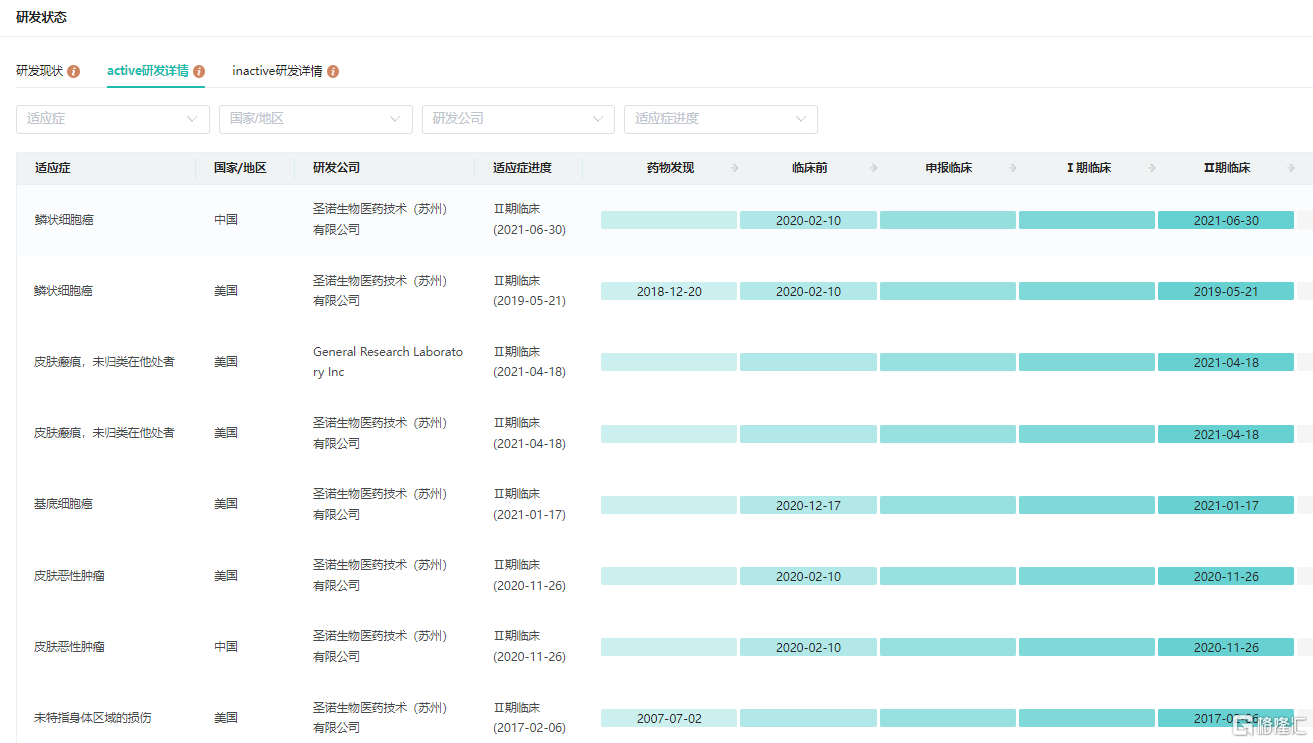The height and width of the screenshot is (743, 1313).
Task: Click Ⅱ期临床 (2017-02-06) progress cell
Action: coord(529,718)
